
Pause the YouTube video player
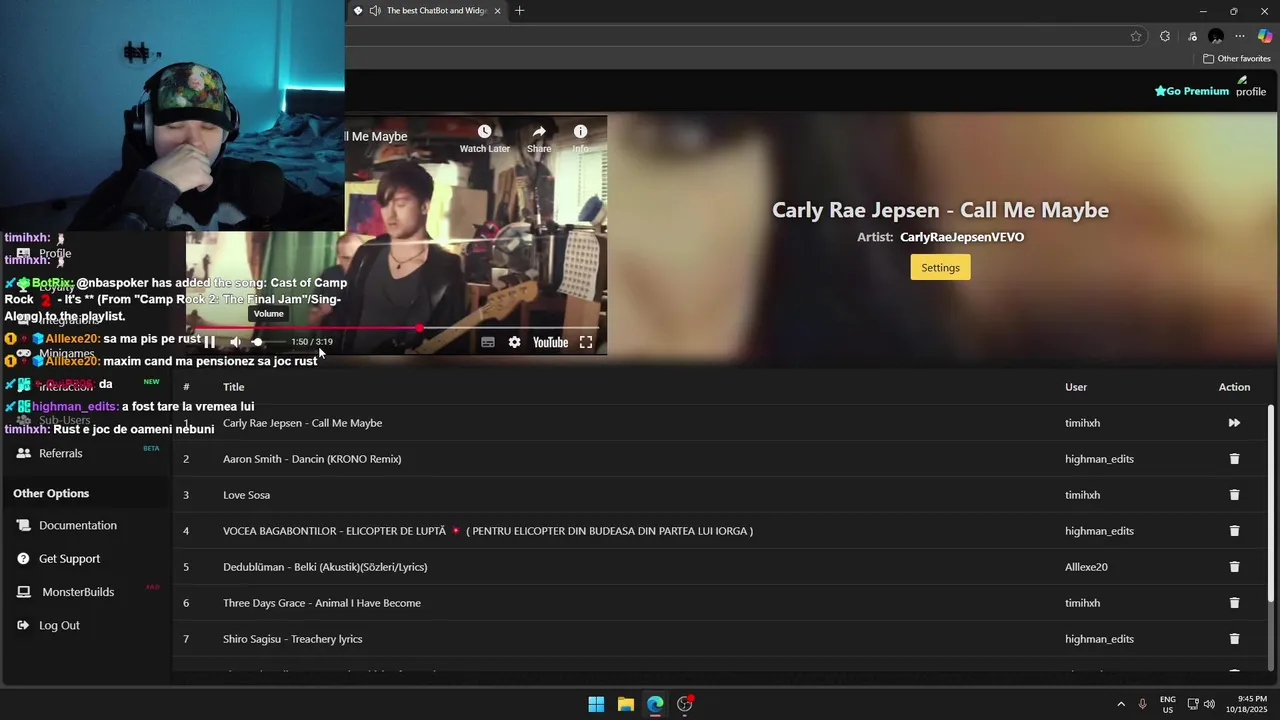pos(210,342)
